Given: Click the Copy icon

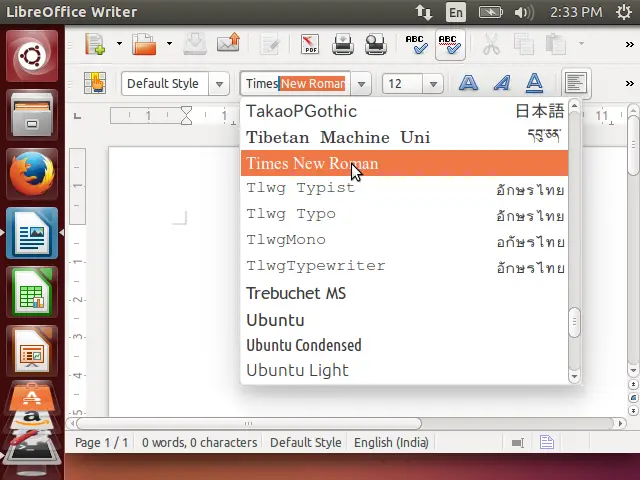Looking at the screenshot, I should click(x=524, y=44).
